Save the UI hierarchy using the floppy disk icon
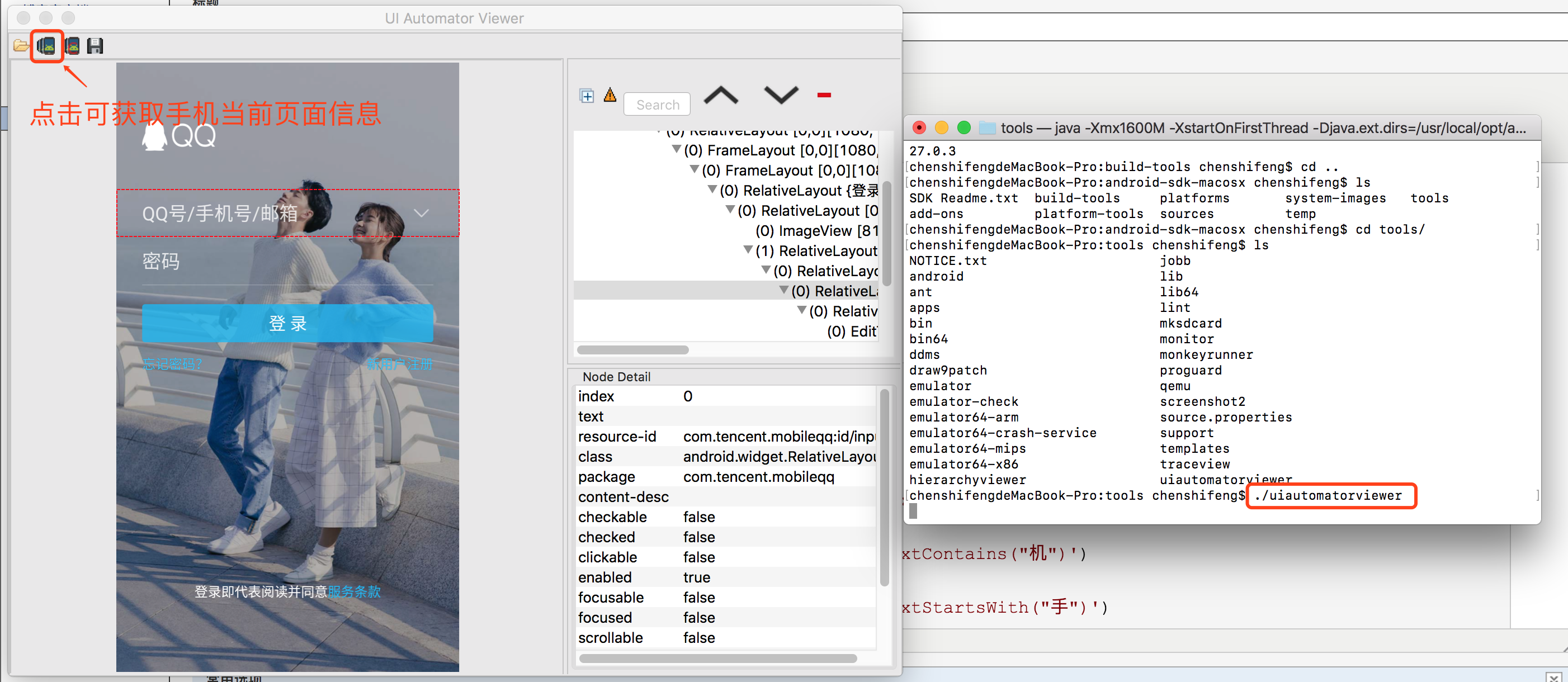The image size is (1568, 682). point(95,46)
